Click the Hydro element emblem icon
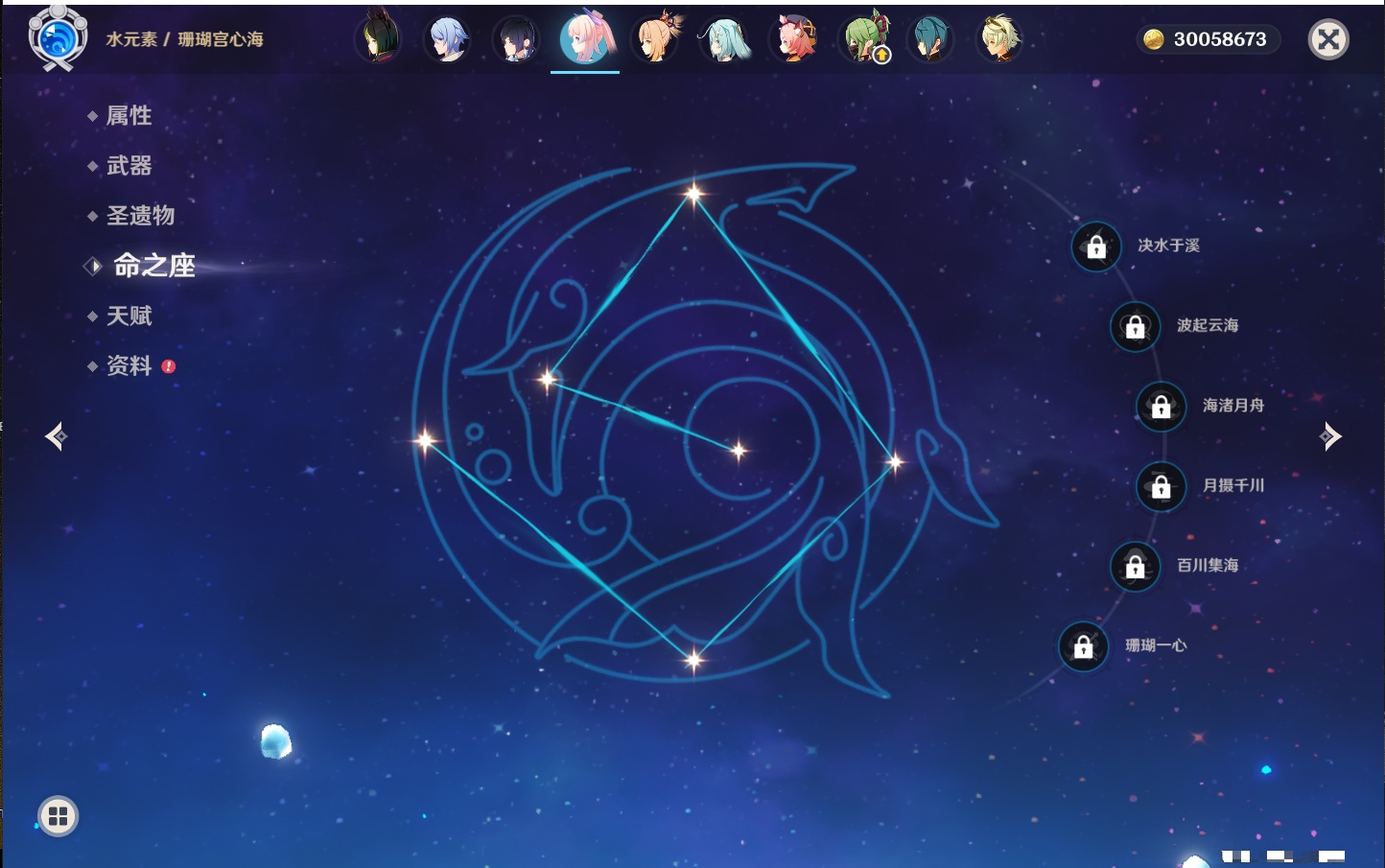This screenshot has width=1385, height=868. tap(58, 38)
